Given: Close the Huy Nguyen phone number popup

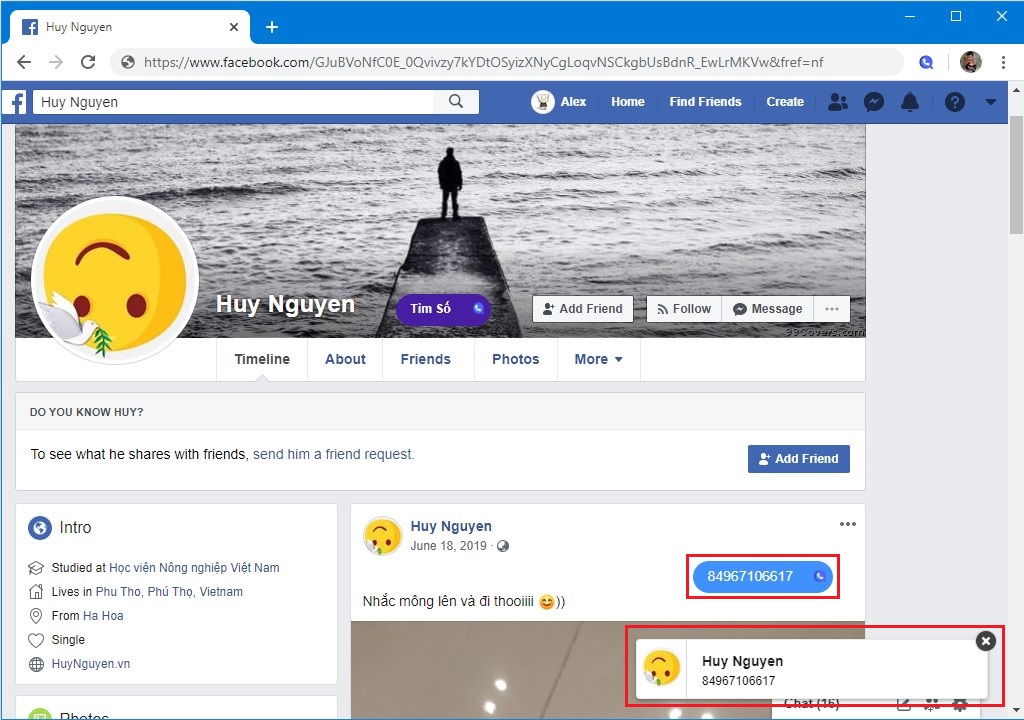Looking at the screenshot, I should pyautogui.click(x=986, y=641).
